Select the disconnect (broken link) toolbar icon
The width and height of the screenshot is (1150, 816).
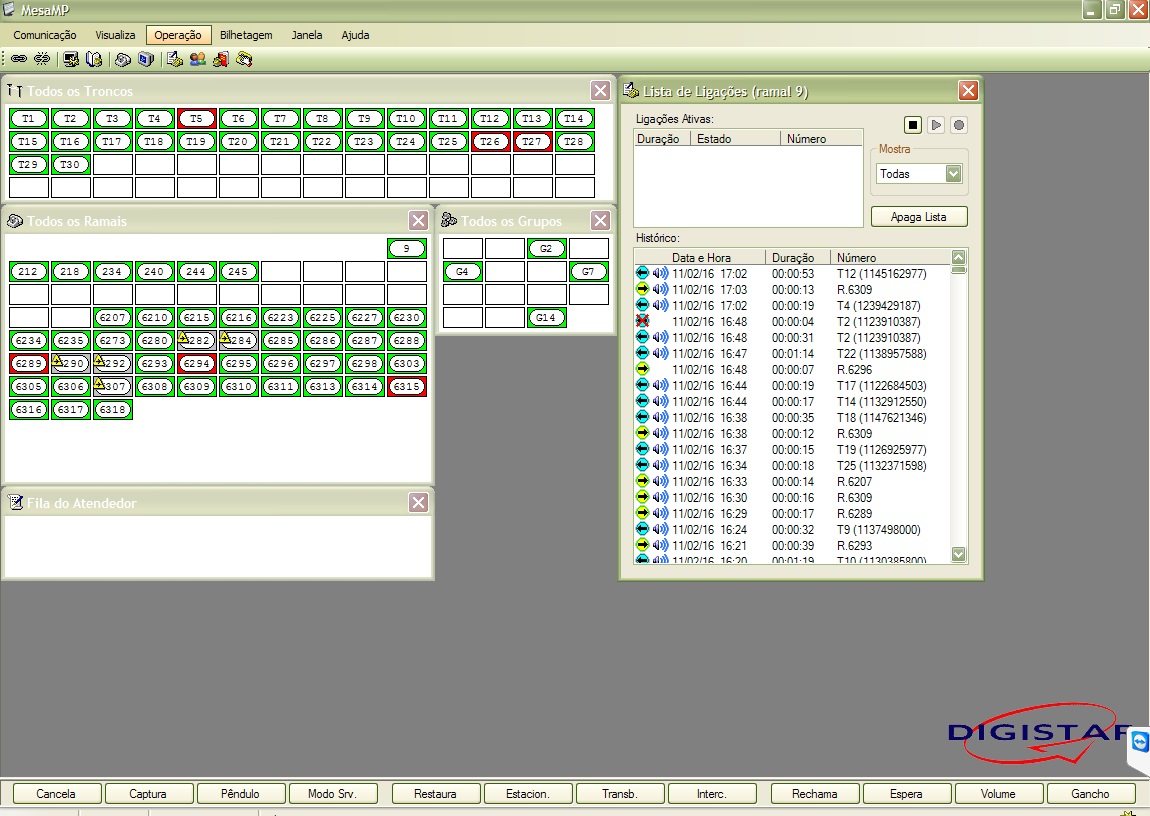[x=43, y=58]
